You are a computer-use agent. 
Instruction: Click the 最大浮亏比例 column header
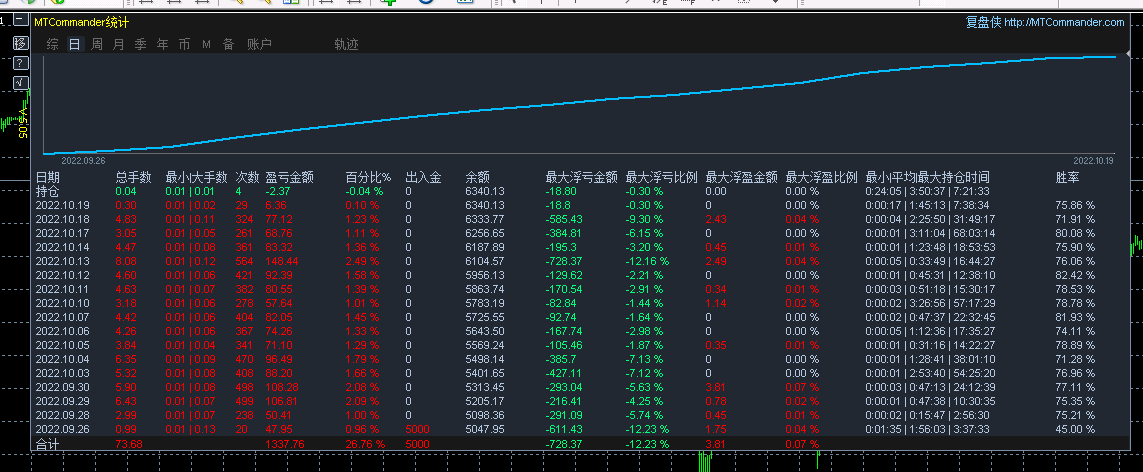click(x=662, y=177)
